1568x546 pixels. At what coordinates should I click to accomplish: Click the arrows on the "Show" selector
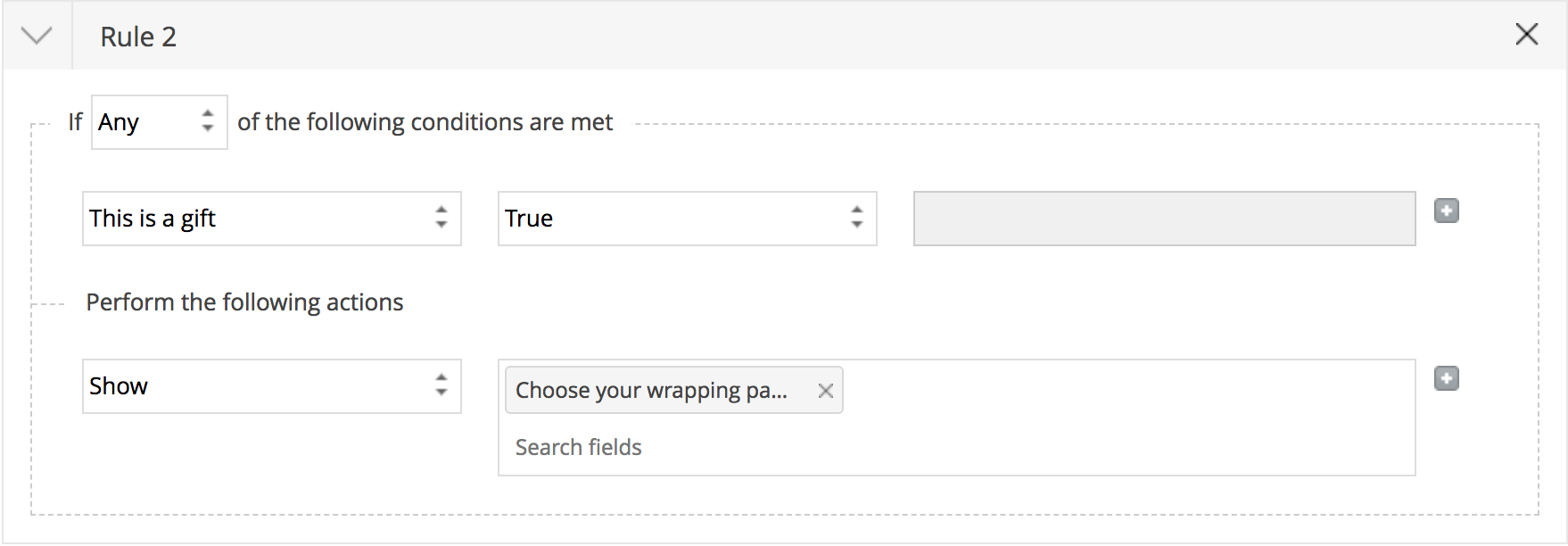pyautogui.click(x=442, y=385)
